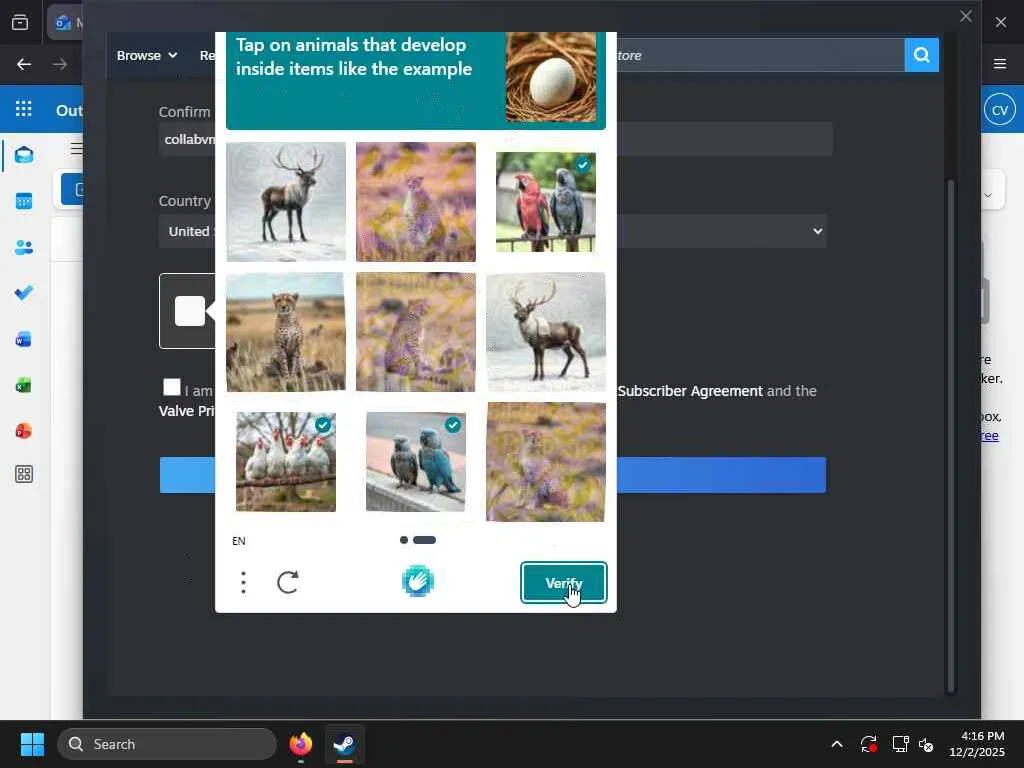Close the Steam popup window
1024x768 pixels.
(966, 16)
